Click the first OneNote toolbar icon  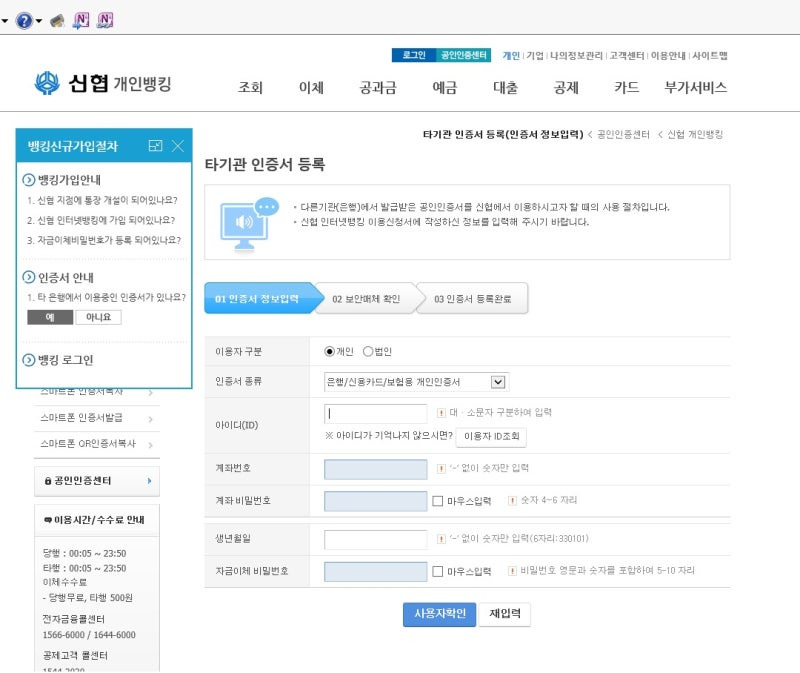click(x=81, y=20)
